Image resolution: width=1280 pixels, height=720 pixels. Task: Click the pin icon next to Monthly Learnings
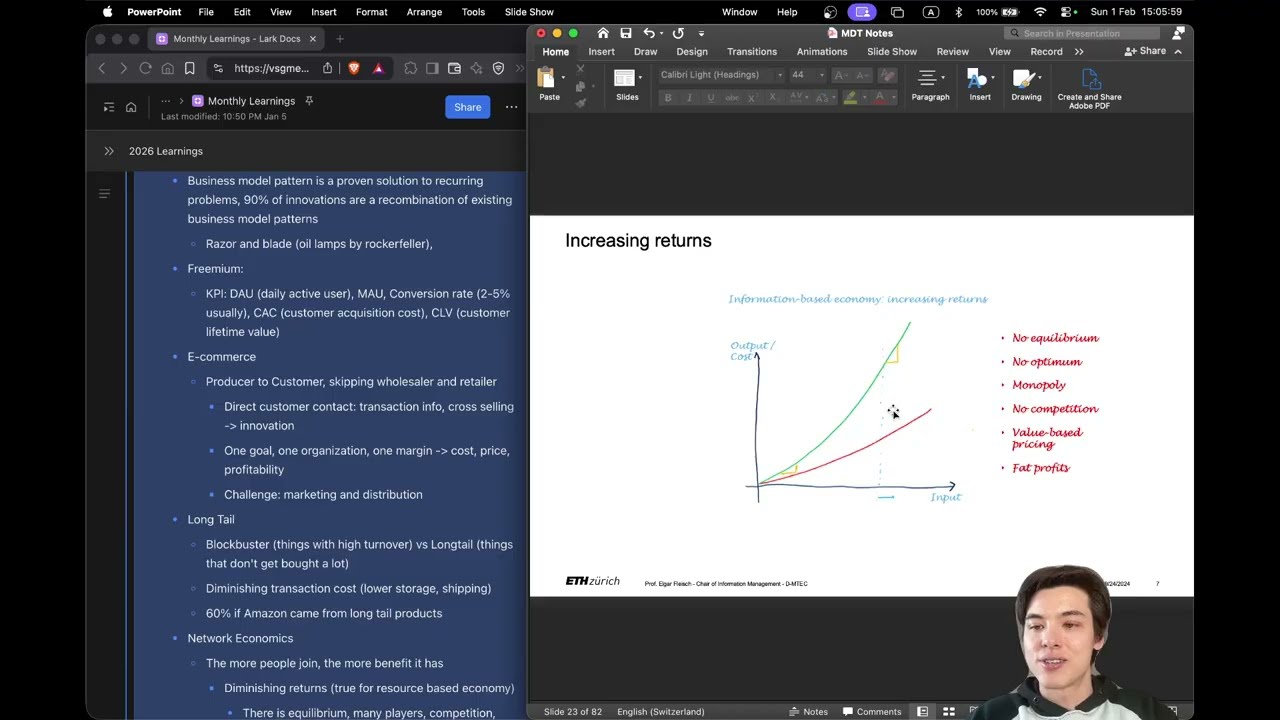coord(309,101)
